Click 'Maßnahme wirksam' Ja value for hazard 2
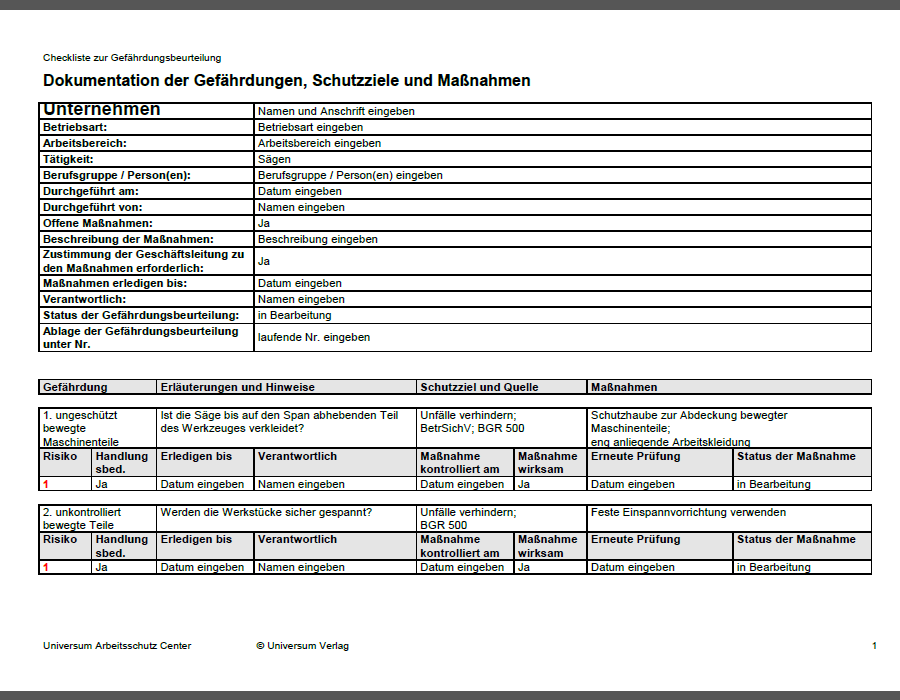Screen dimensions: 900x700 [x=550, y=567]
